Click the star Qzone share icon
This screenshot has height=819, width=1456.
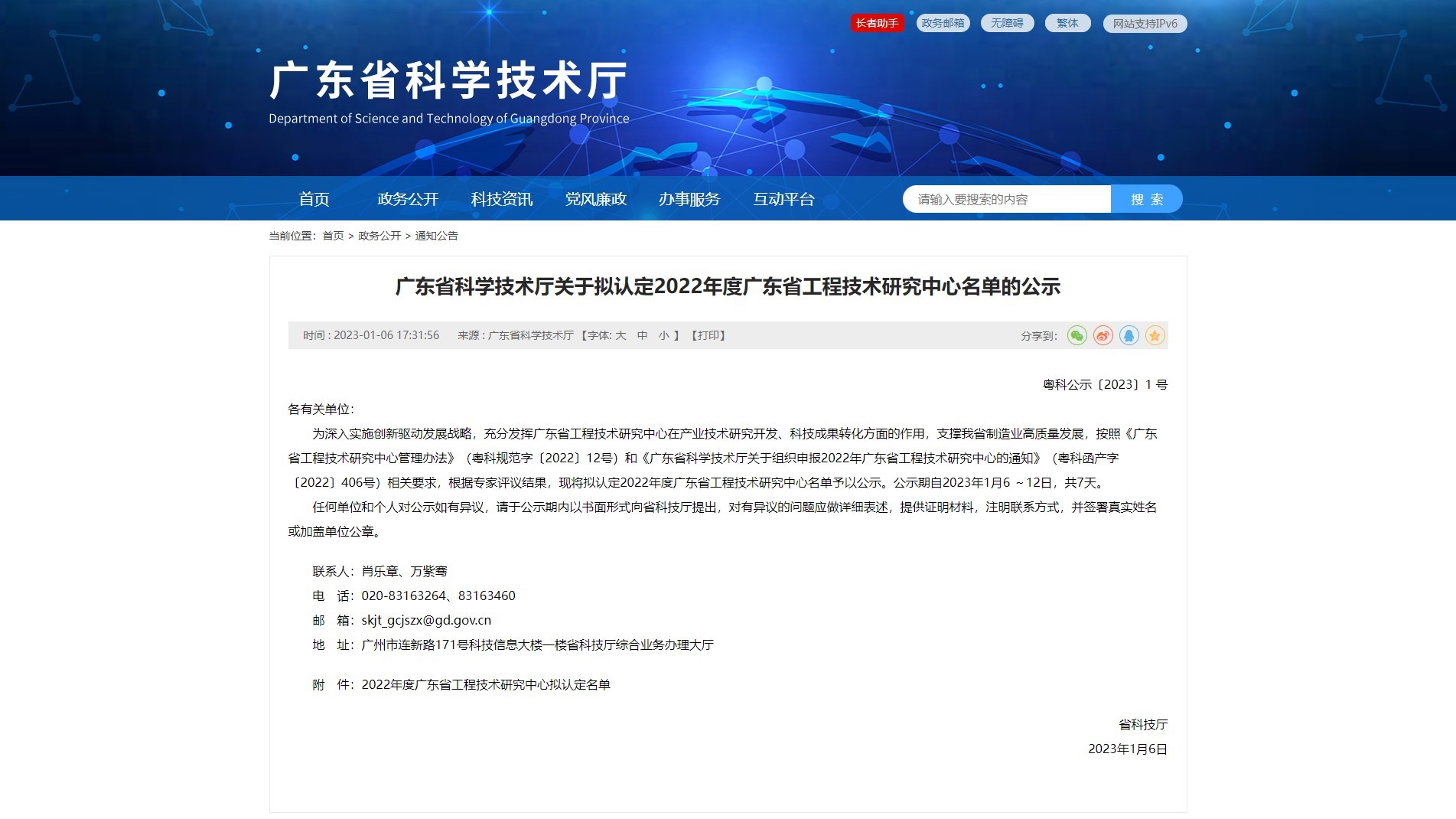(1155, 335)
